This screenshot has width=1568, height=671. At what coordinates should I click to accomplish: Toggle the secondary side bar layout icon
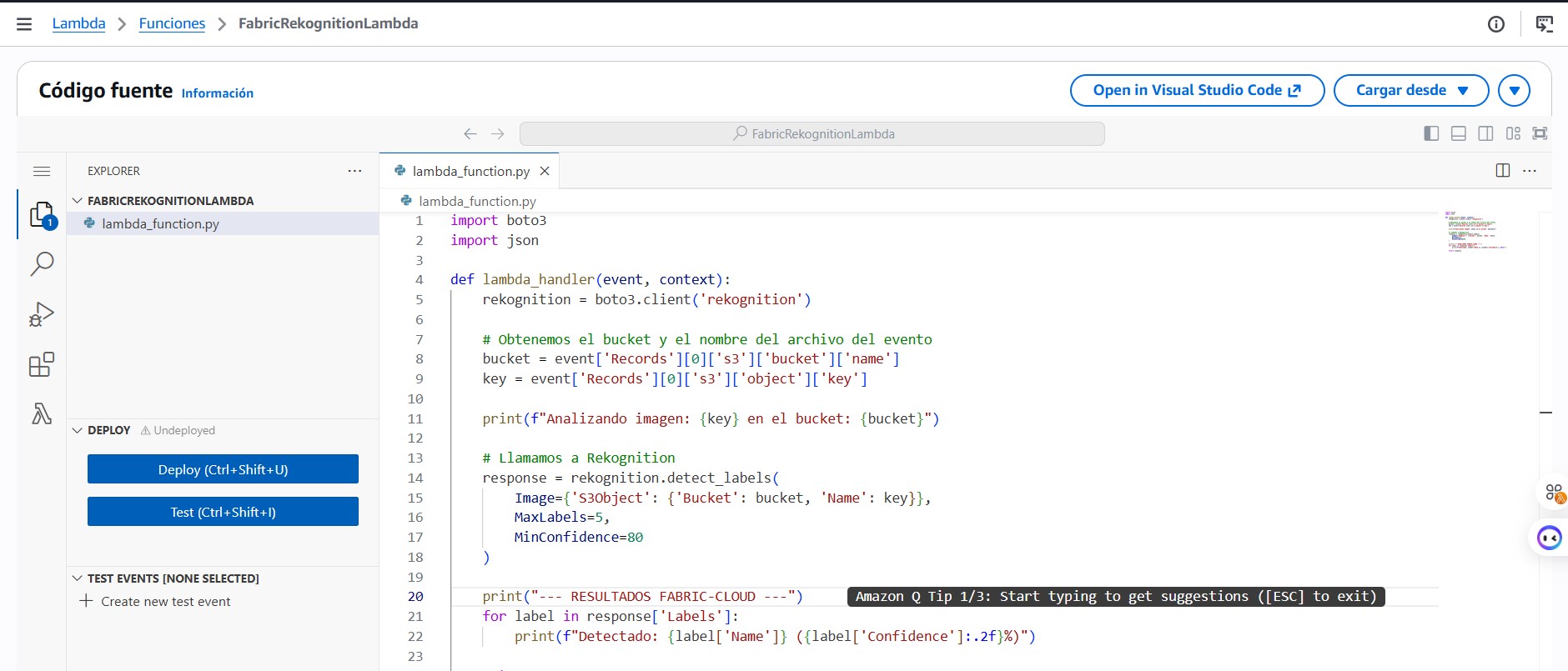1485,133
